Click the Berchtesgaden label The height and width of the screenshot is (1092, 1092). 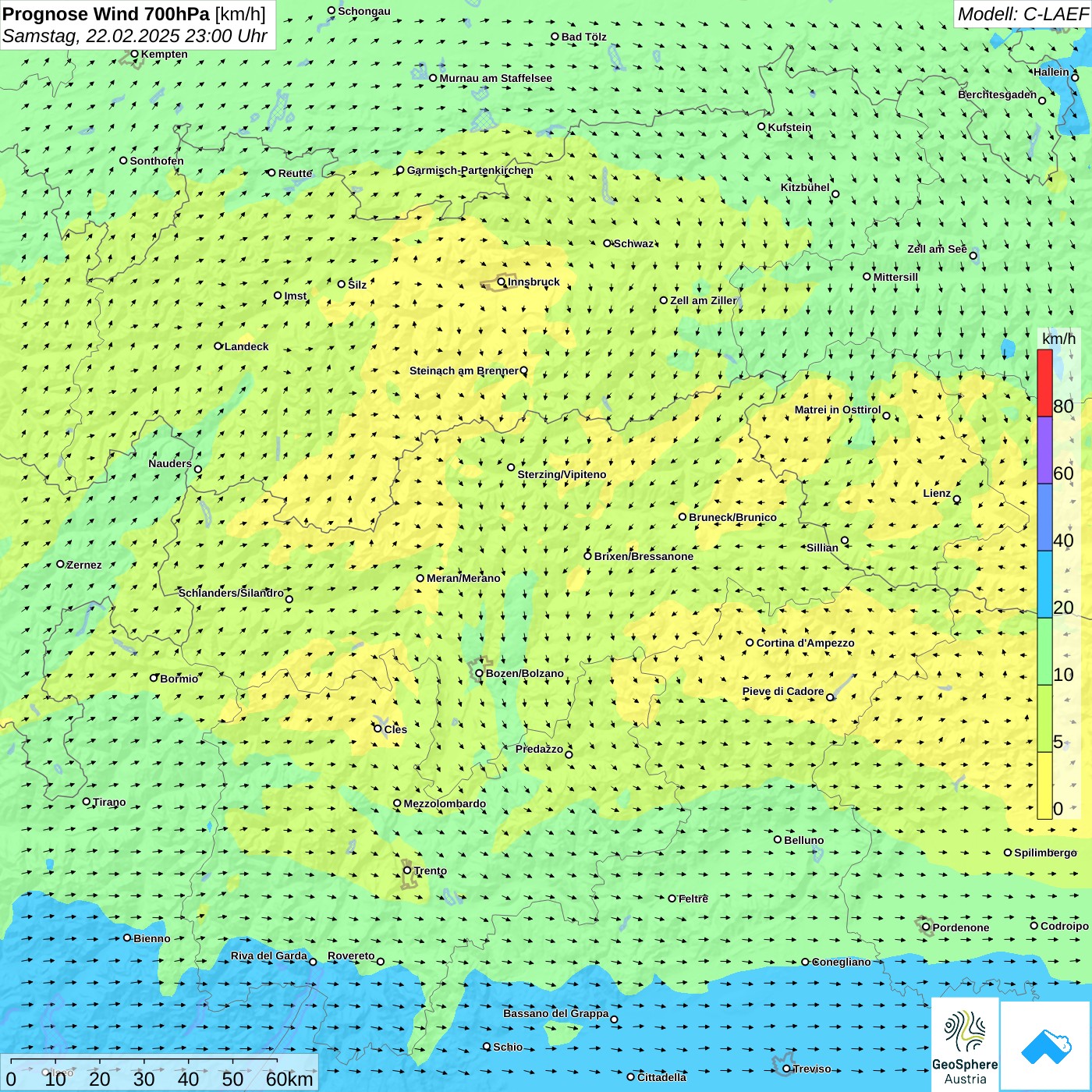(998, 94)
